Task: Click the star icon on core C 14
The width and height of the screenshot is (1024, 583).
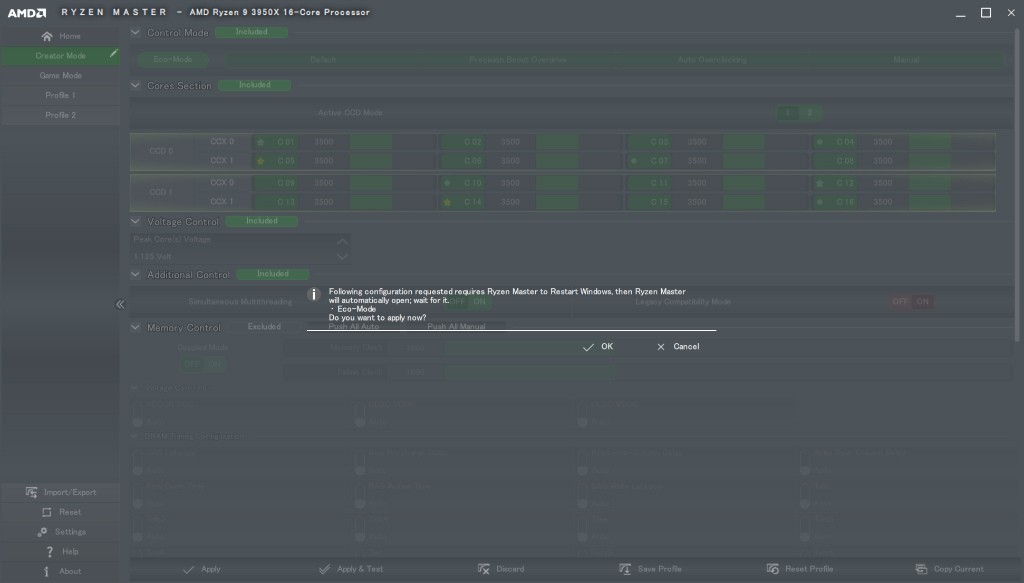Action: [447, 202]
